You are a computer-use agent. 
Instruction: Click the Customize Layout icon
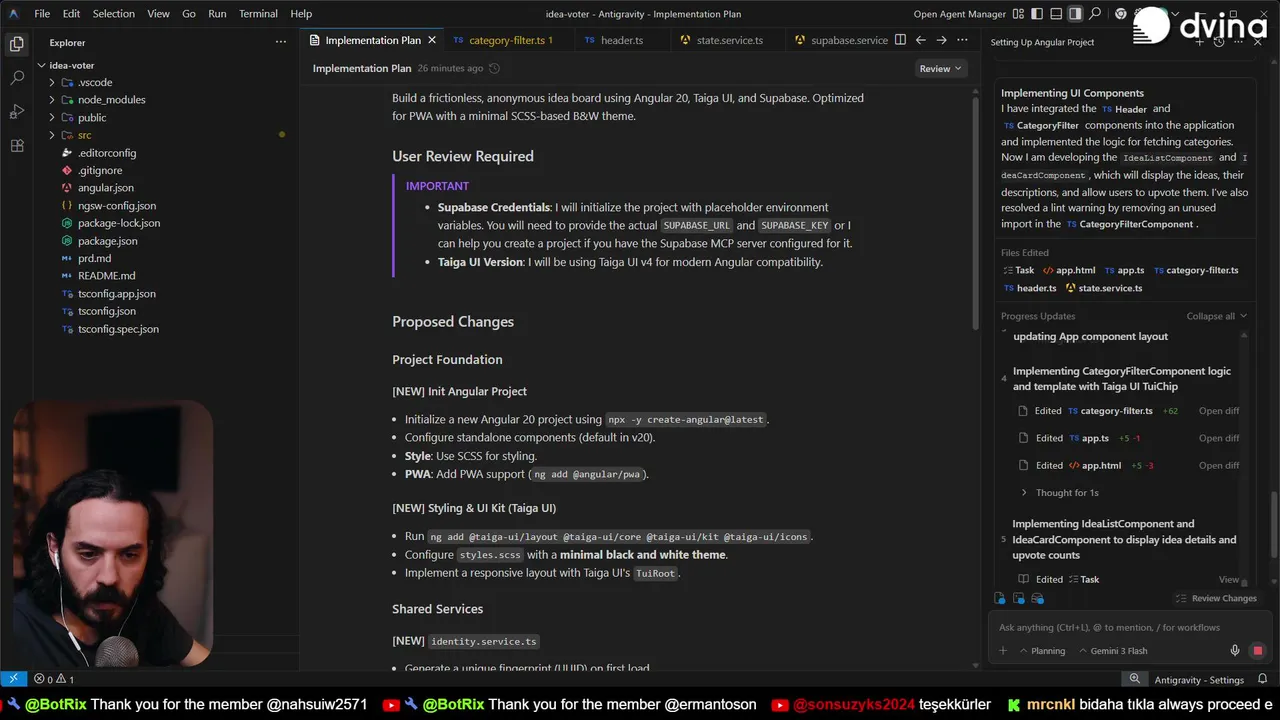[x=1019, y=14]
